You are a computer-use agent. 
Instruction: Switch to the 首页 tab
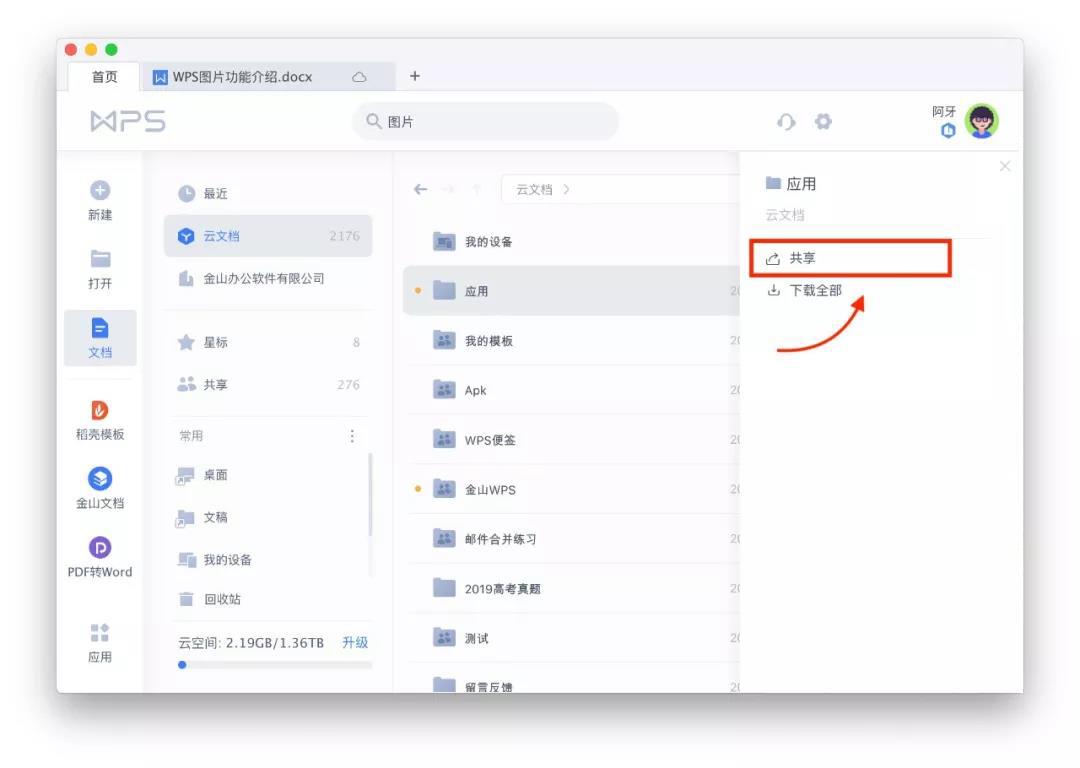tap(105, 76)
